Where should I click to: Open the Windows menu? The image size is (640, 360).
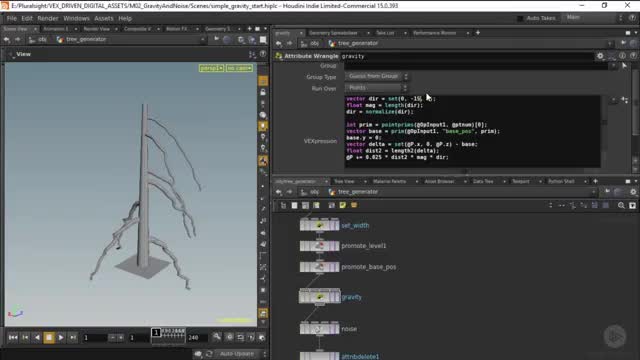coord(76,18)
